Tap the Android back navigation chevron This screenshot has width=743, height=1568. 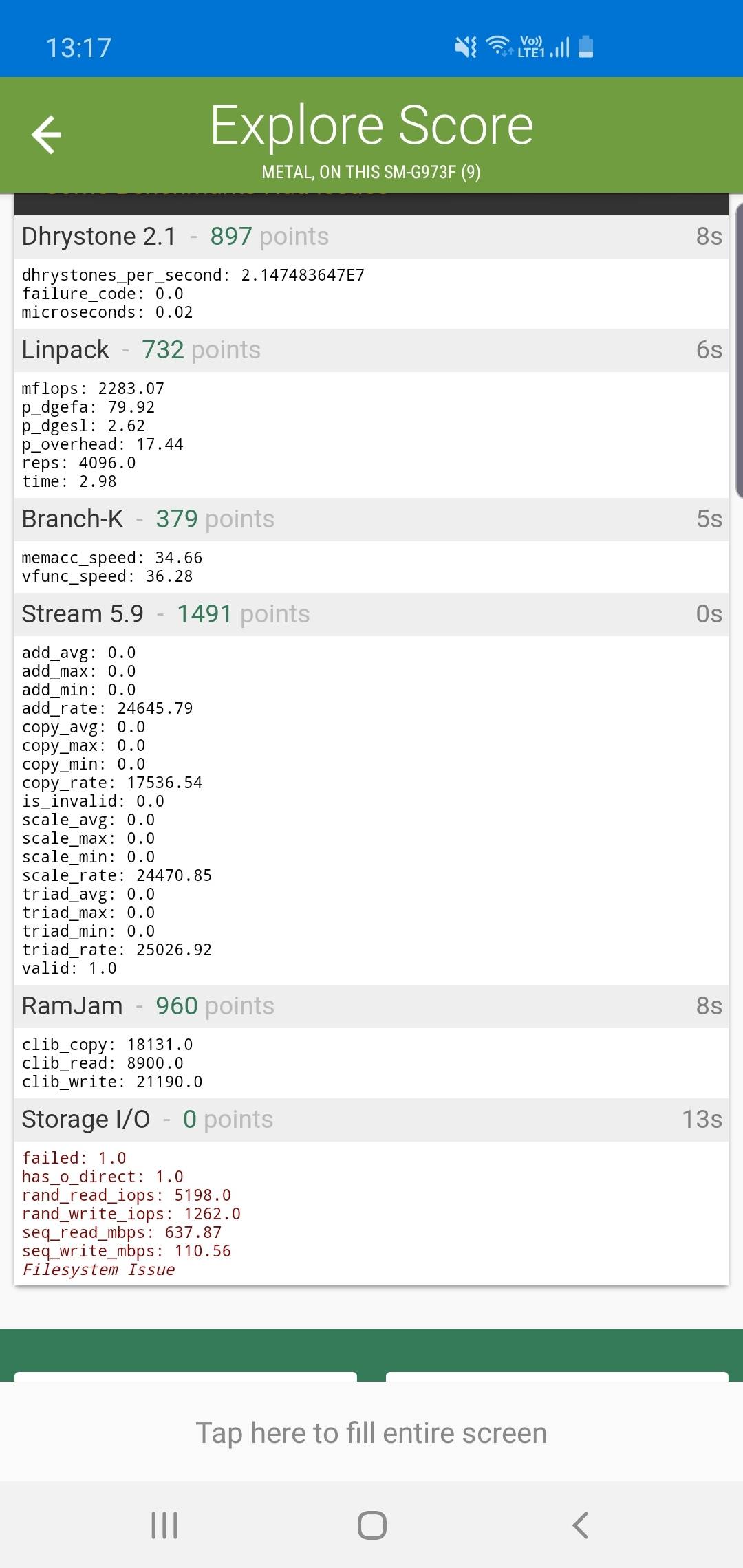(580, 1525)
